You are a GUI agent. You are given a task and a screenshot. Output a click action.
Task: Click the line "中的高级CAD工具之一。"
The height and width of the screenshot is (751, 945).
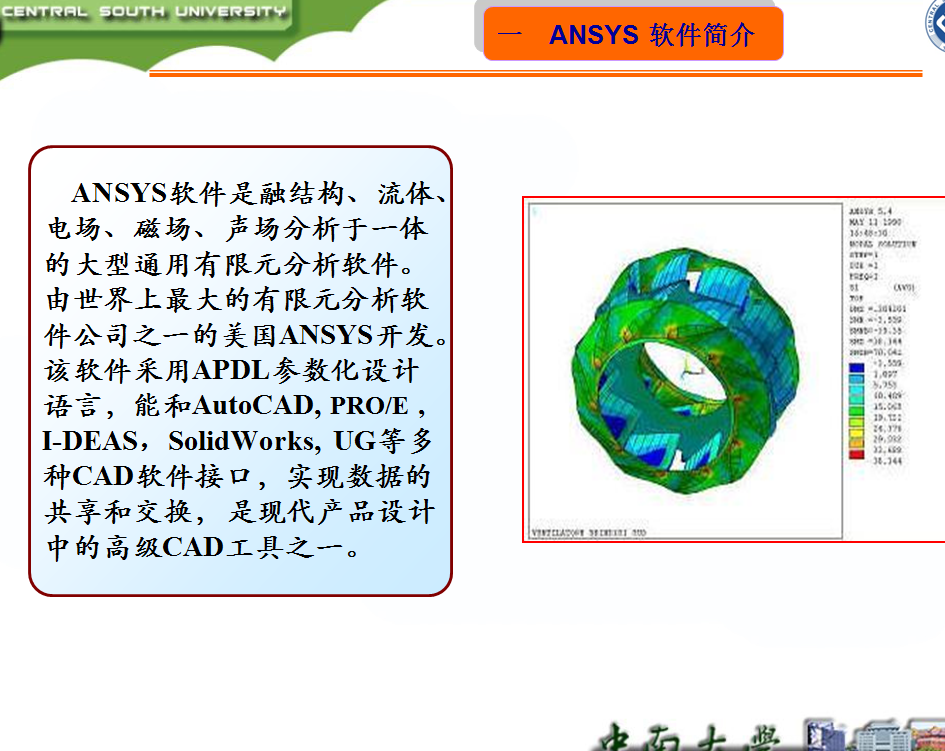click(204, 547)
